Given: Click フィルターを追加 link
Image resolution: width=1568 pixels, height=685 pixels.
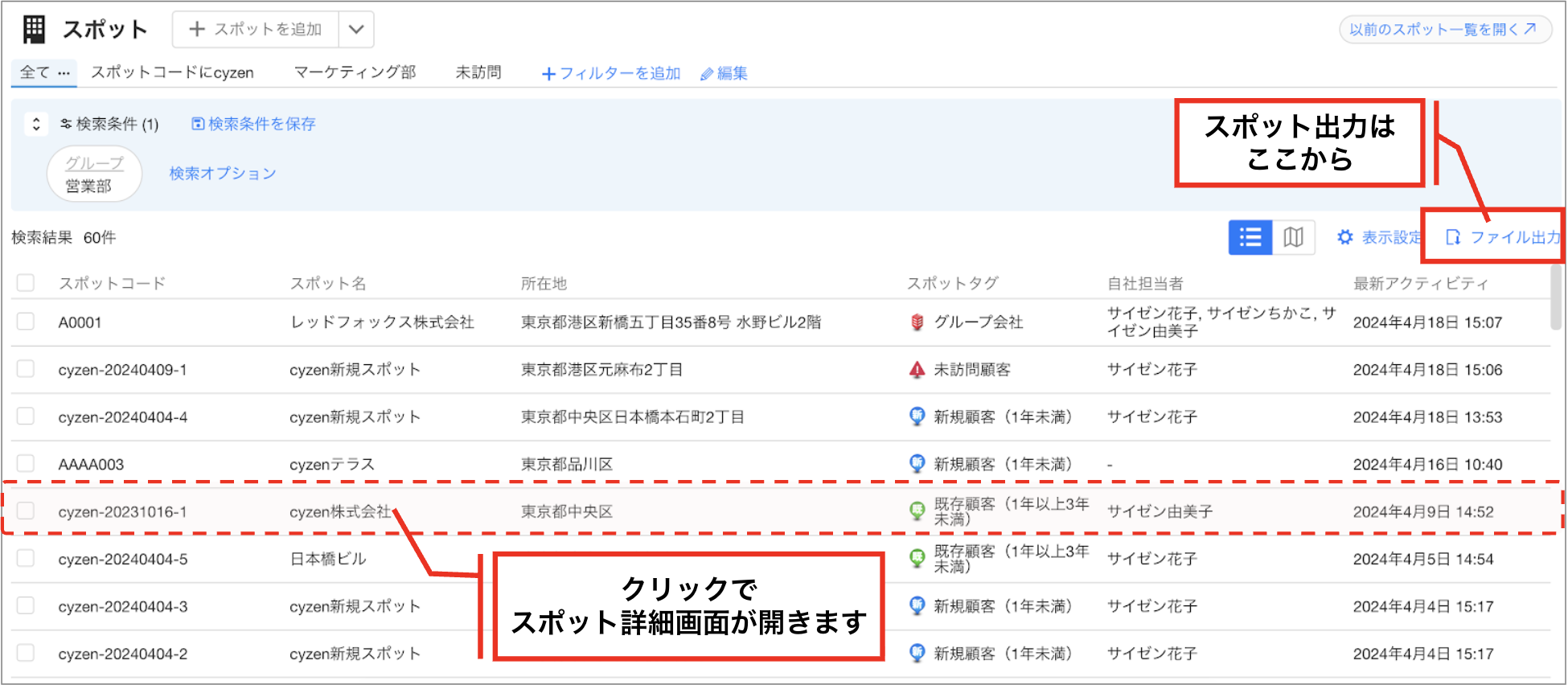Looking at the screenshot, I should 612,74.
